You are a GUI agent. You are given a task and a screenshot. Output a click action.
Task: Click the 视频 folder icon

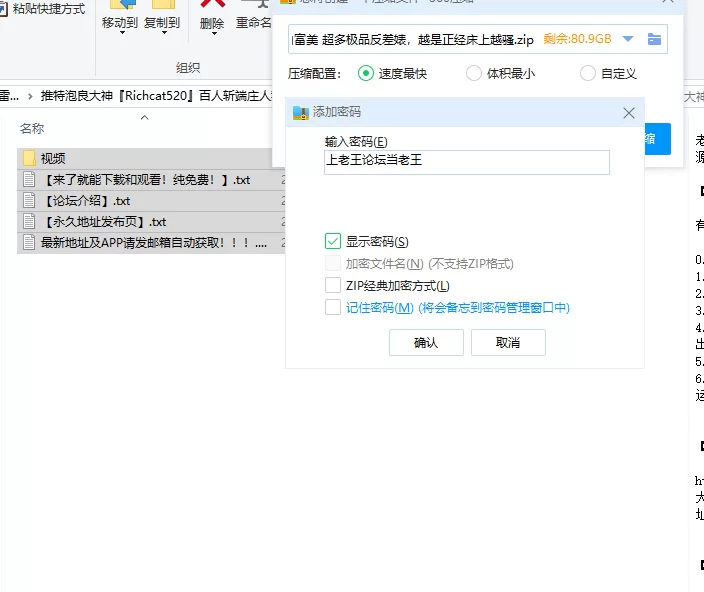coord(29,158)
